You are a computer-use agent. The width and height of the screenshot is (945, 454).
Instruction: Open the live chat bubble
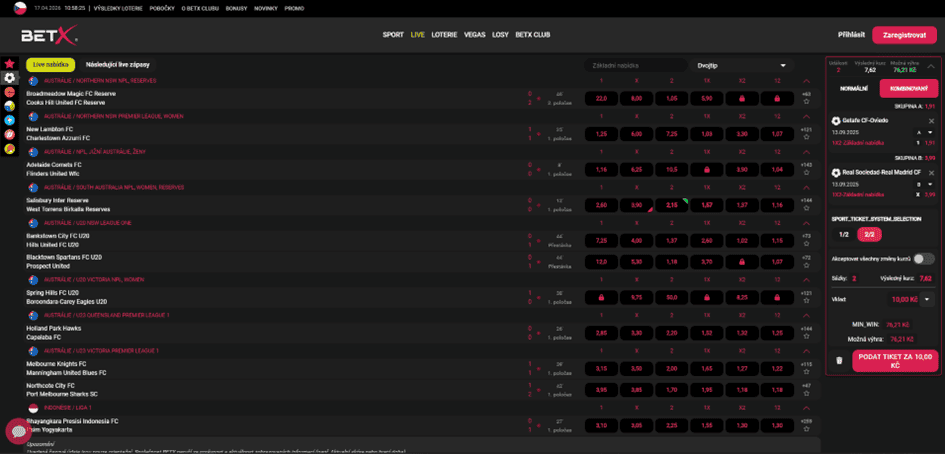click(x=18, y=431)
